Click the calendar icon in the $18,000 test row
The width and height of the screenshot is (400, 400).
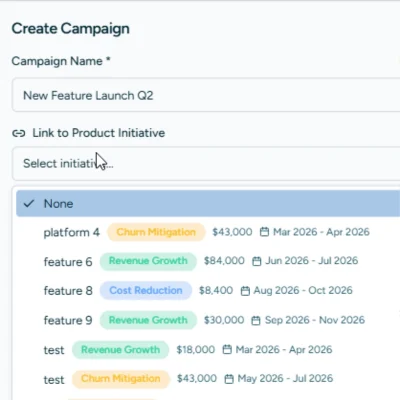[227, 349]
